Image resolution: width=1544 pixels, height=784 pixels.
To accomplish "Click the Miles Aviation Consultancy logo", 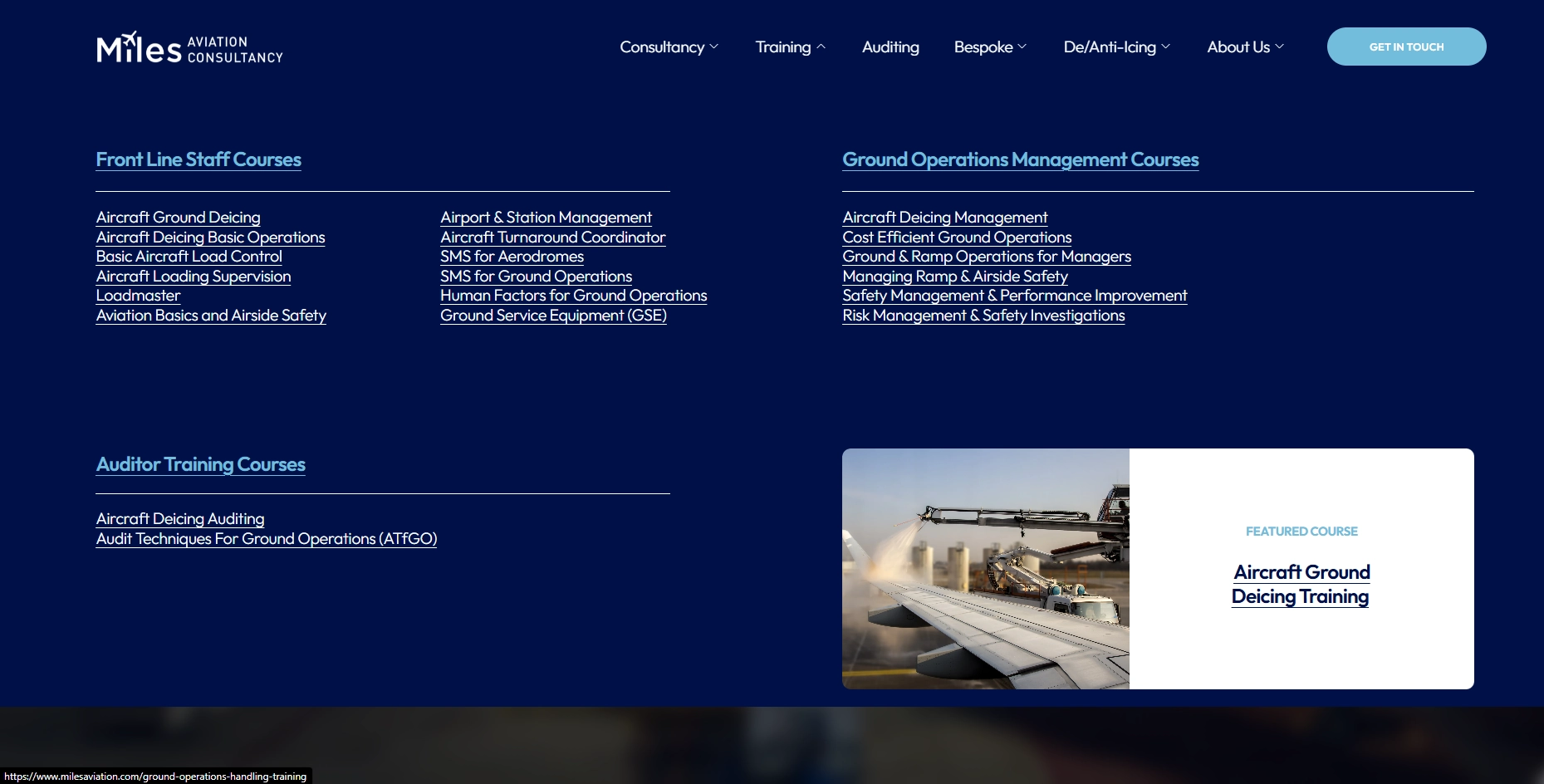I will pyautogui.click(x=189, y=48).
